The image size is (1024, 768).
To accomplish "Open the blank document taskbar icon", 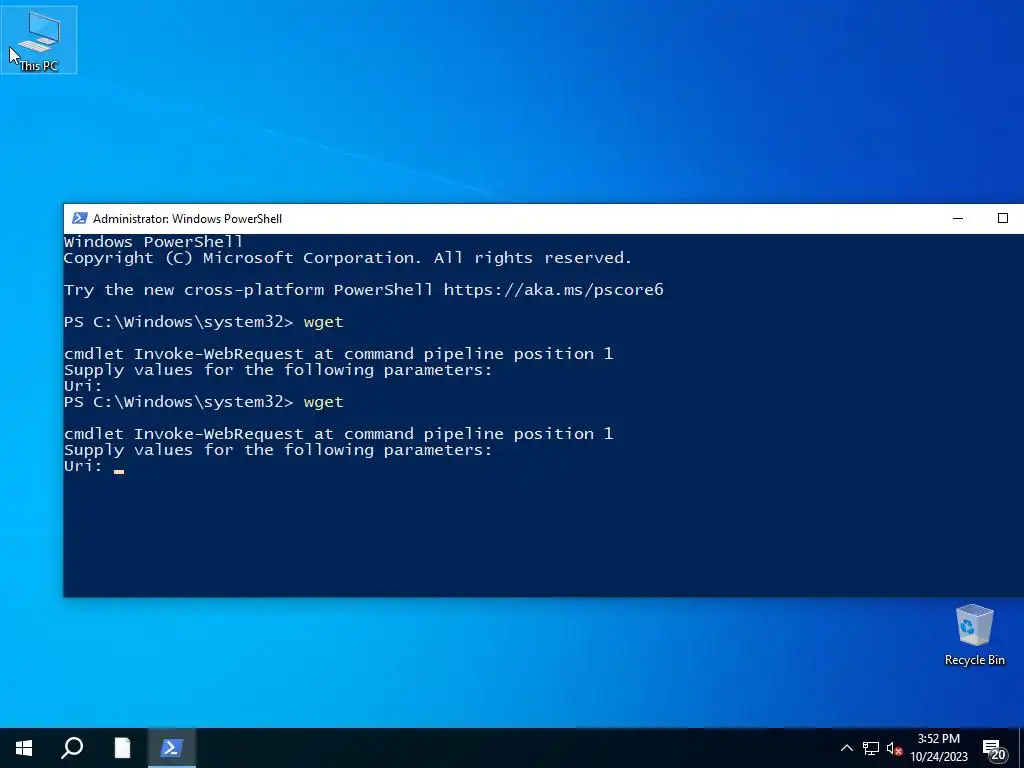I will [x=122, y=748].
